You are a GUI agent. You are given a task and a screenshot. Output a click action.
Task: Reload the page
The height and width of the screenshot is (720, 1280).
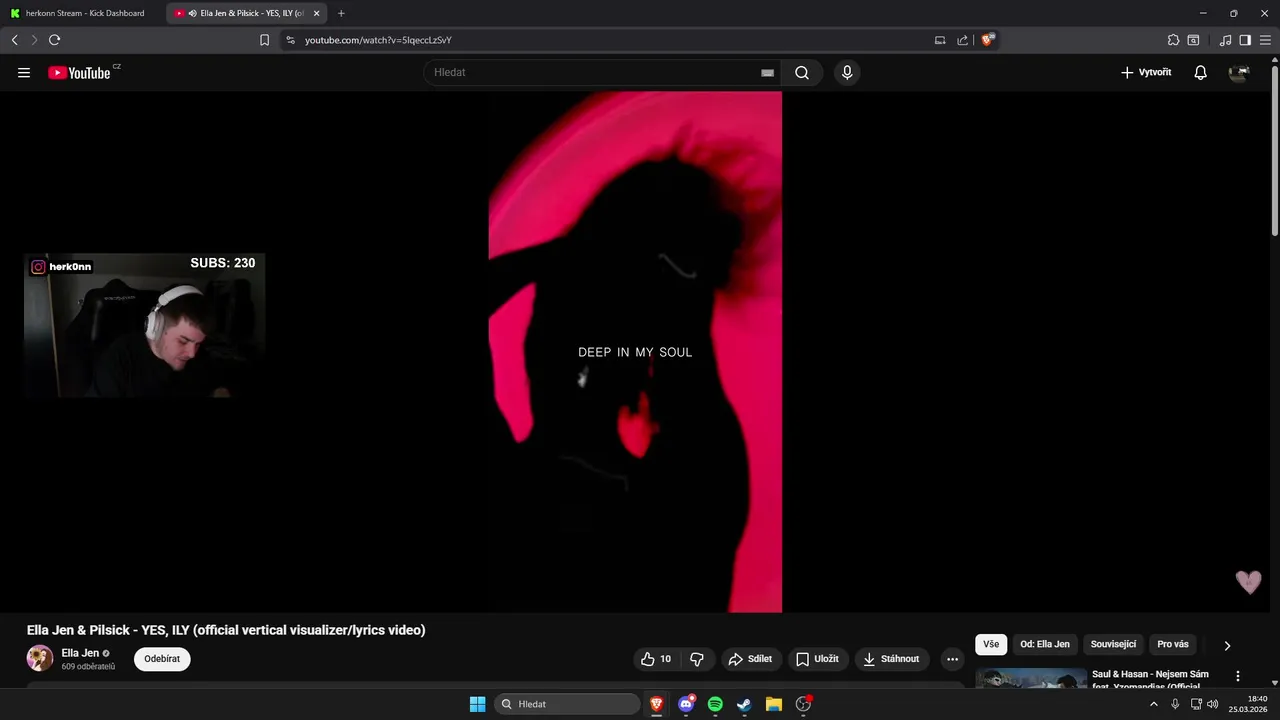pyautogui.click(x=54, y=40)
